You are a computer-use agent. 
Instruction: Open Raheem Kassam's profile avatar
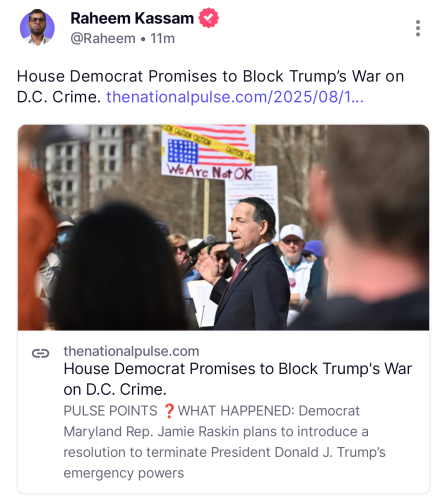37,28
